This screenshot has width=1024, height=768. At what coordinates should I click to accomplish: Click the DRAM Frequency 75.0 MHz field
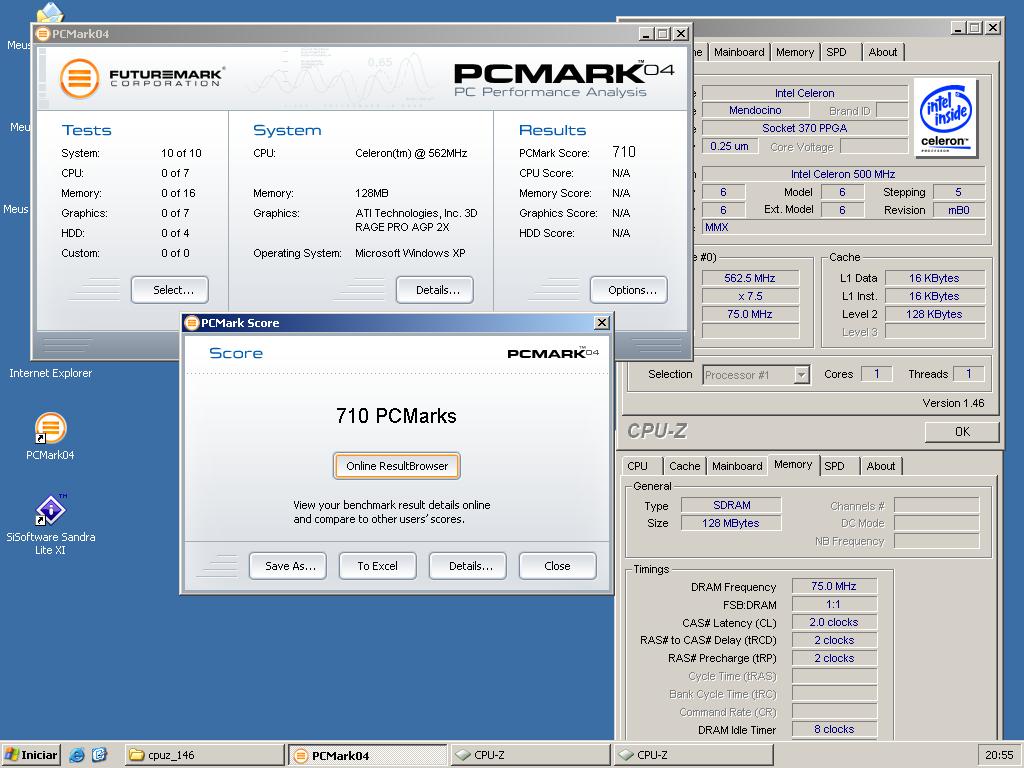tap(834, 586)
